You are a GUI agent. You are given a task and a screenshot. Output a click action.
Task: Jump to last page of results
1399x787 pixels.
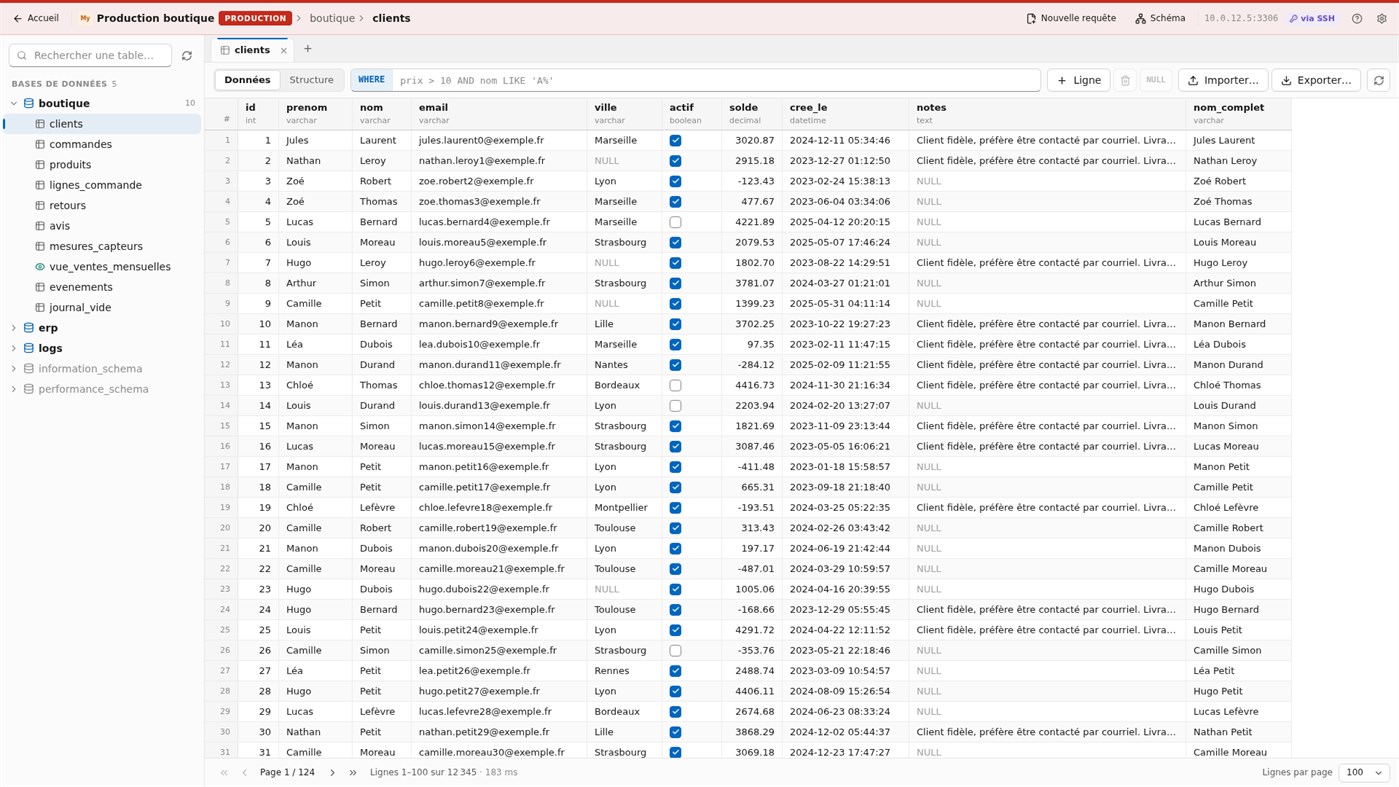pyautogui.click(x=353, y=773)
